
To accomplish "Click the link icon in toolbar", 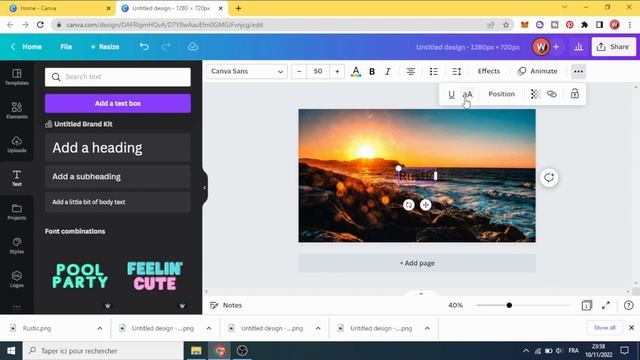I will click(x=552, y=94).
